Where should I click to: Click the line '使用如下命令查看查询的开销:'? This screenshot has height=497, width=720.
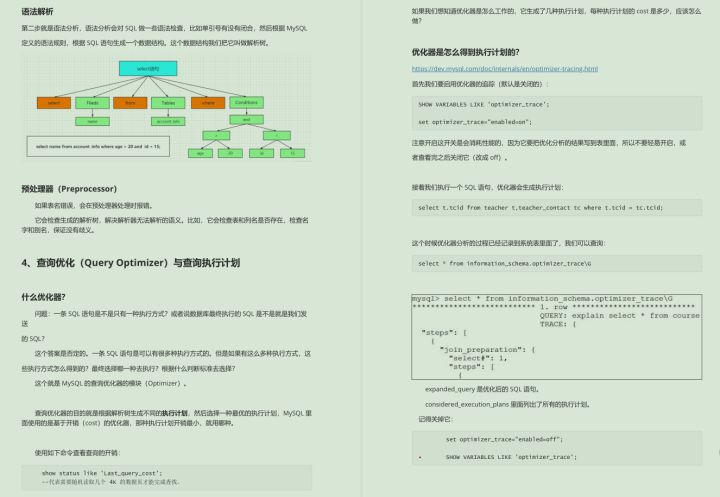(77, 453)
